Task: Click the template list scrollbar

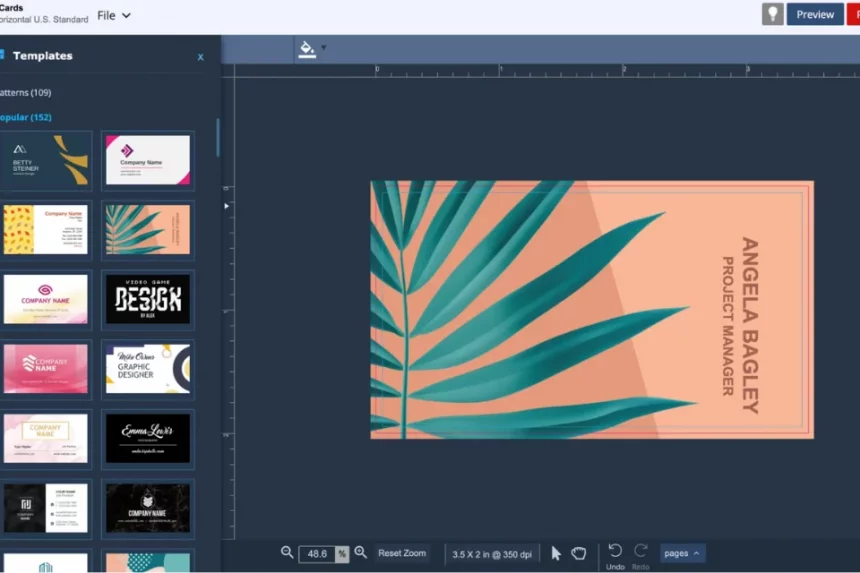Action: coord(218,137)
